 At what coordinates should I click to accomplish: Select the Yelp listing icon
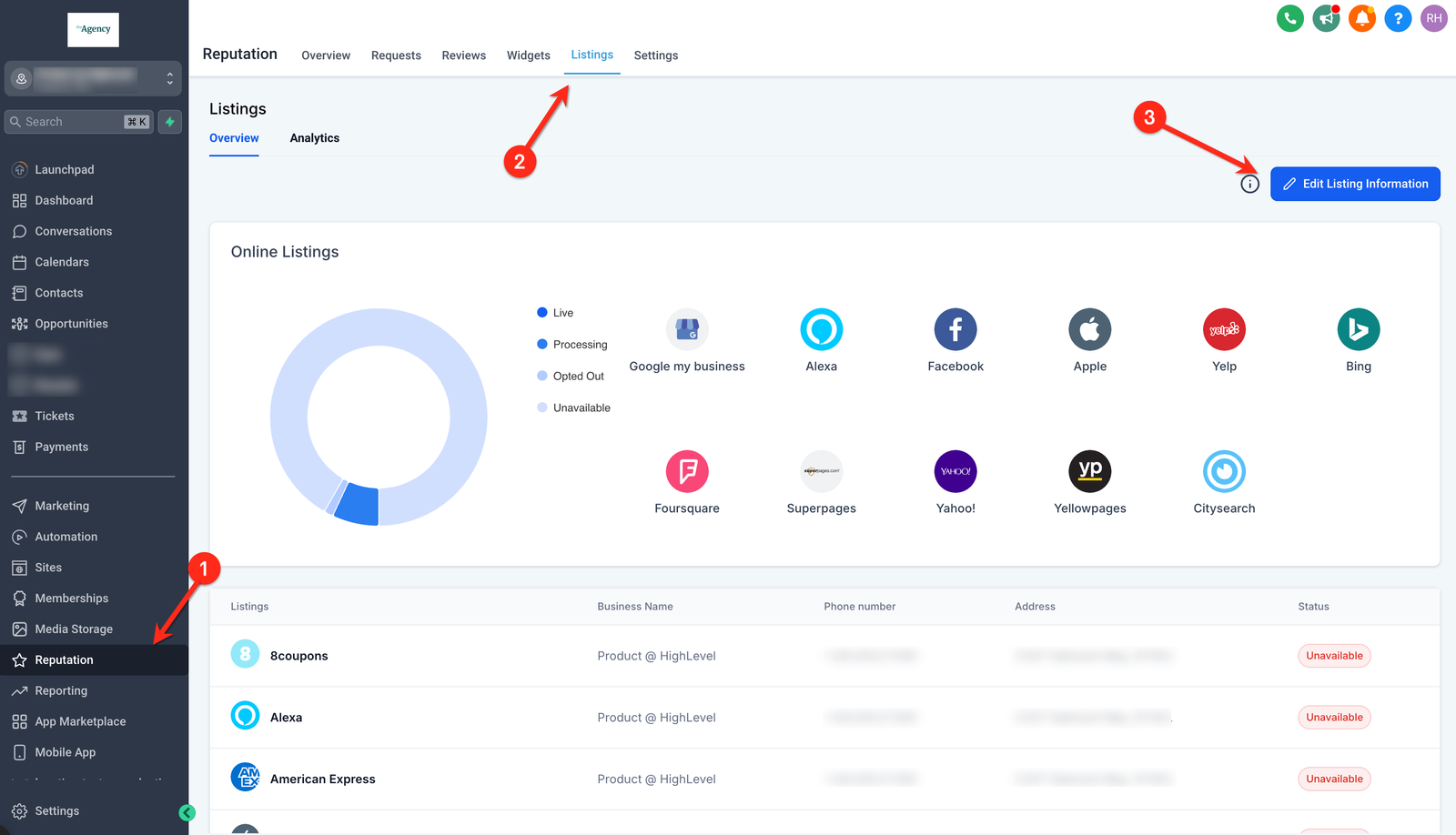1224,330
